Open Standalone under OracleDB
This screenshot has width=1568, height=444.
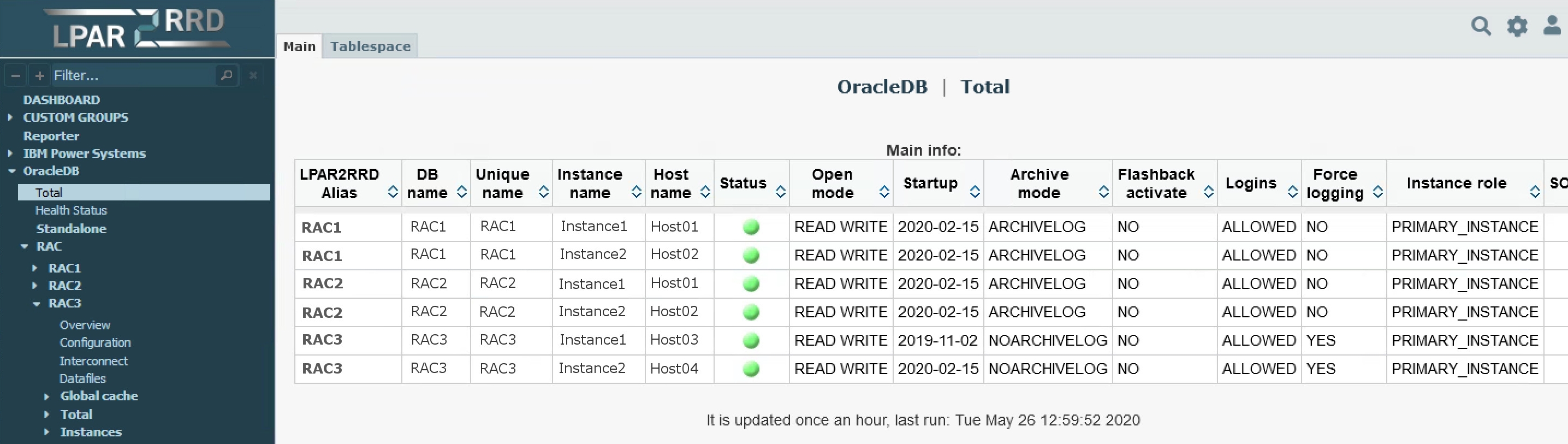click(x=71, y=229)
